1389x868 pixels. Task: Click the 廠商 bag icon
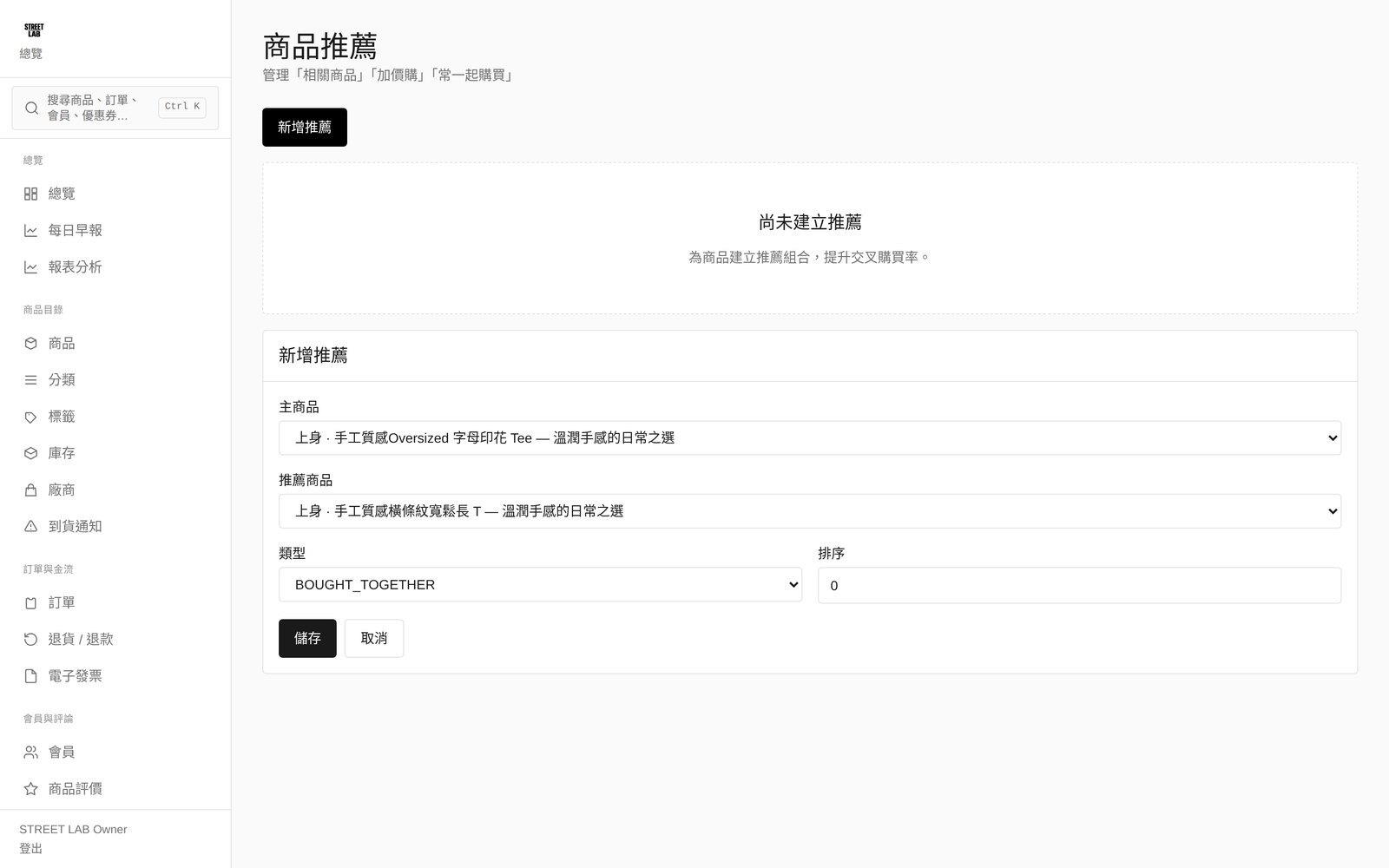pos(30,490)
